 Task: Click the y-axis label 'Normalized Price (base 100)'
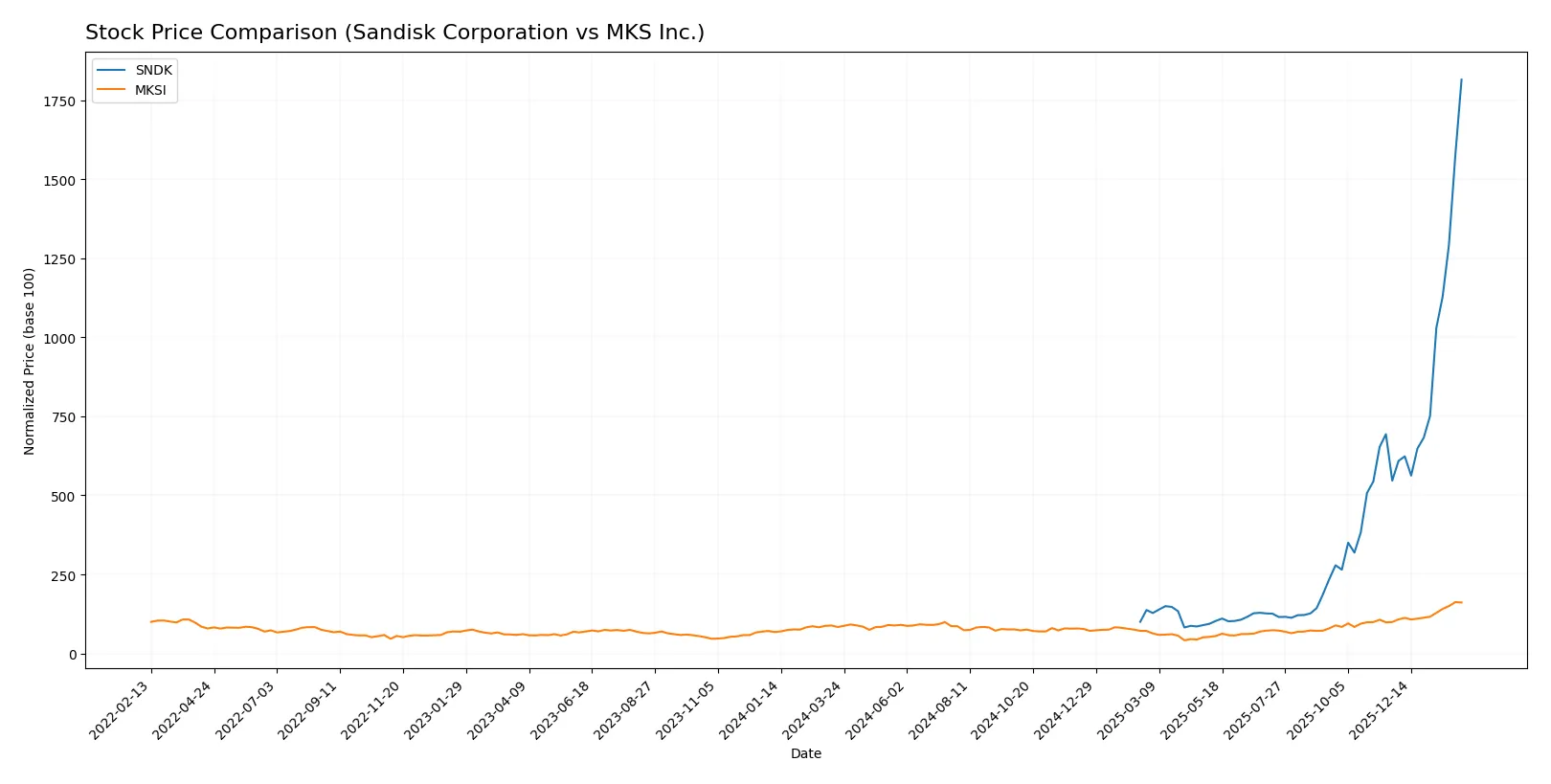click(x=30, y=361)
